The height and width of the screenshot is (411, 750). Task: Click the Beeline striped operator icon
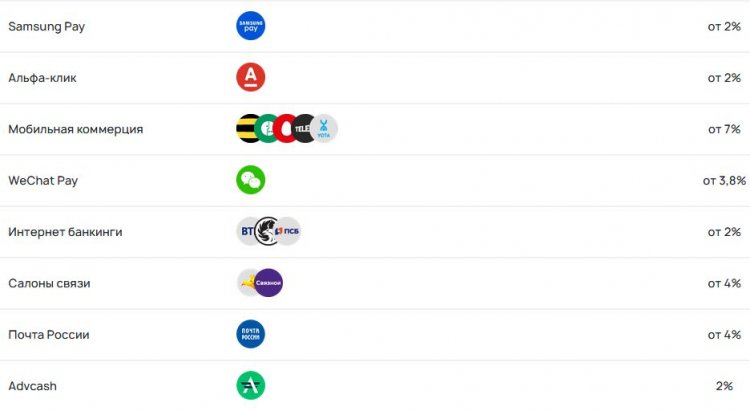[245, 129]
